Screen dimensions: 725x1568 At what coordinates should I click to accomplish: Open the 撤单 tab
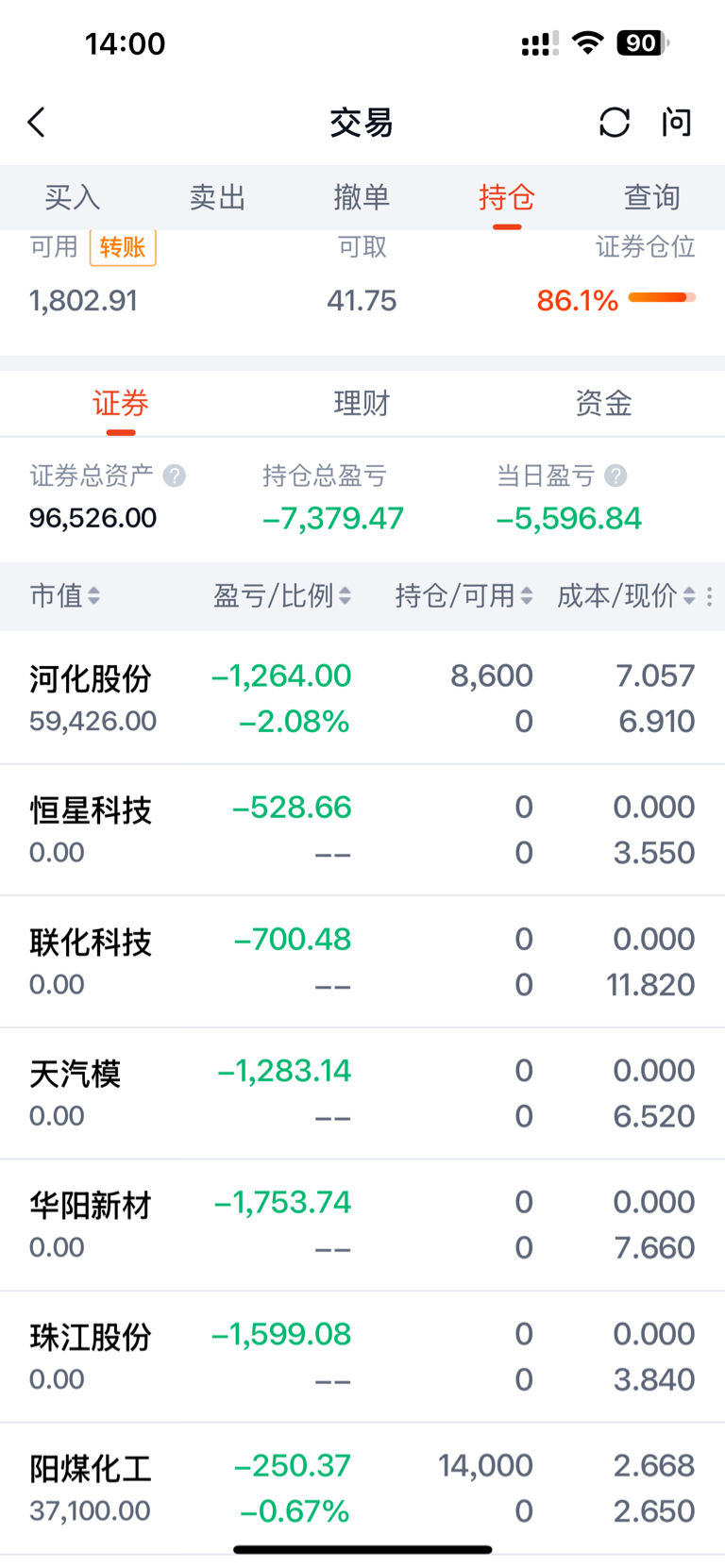click(x=362, y=197)
